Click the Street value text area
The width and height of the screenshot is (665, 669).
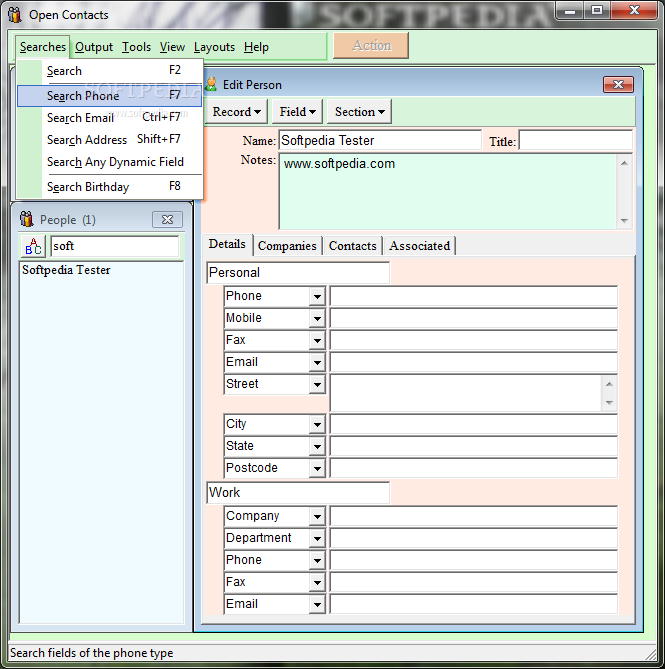point(465,393)
